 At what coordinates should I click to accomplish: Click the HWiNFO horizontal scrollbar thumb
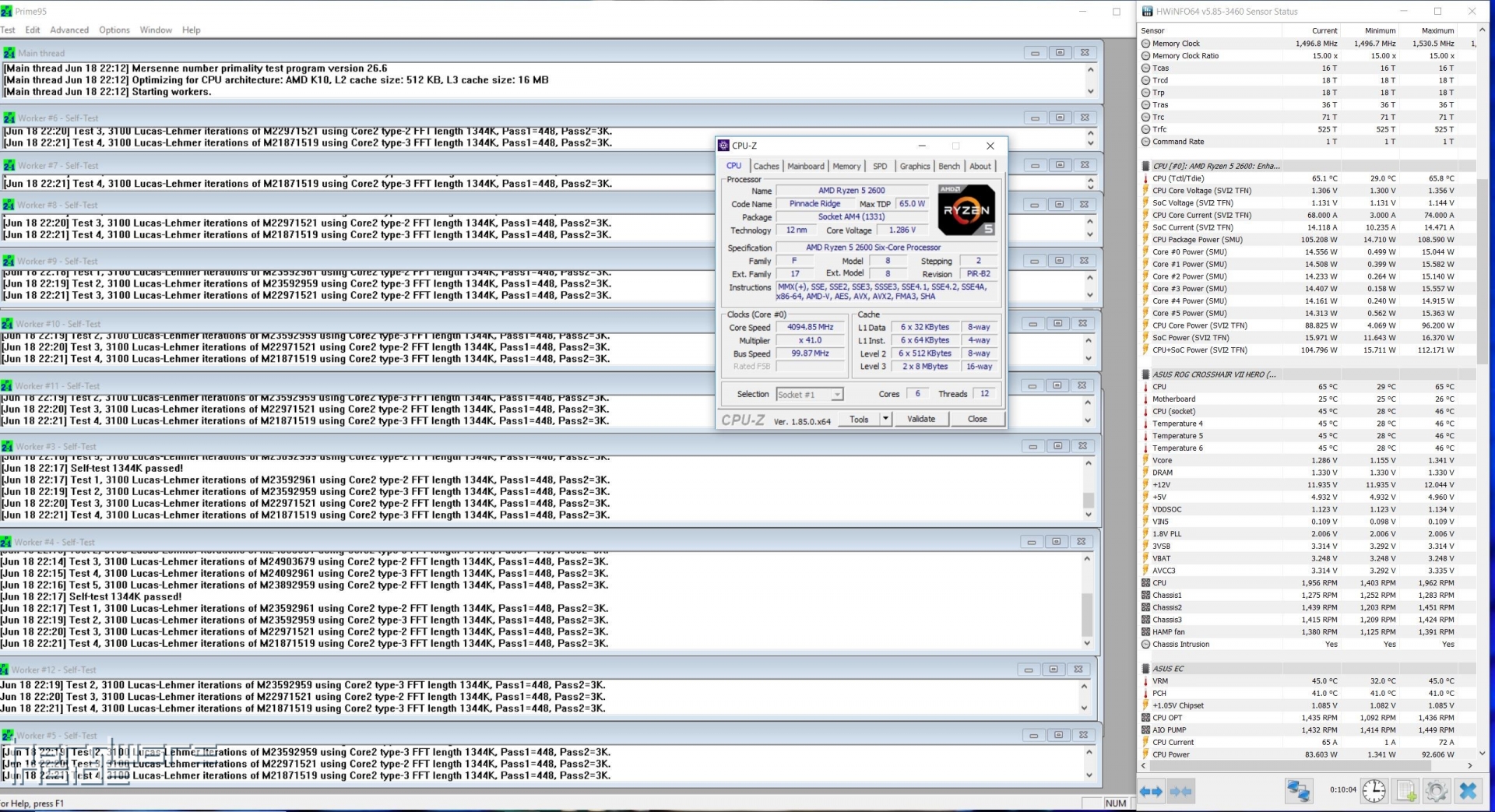(x=1290, y=765)
